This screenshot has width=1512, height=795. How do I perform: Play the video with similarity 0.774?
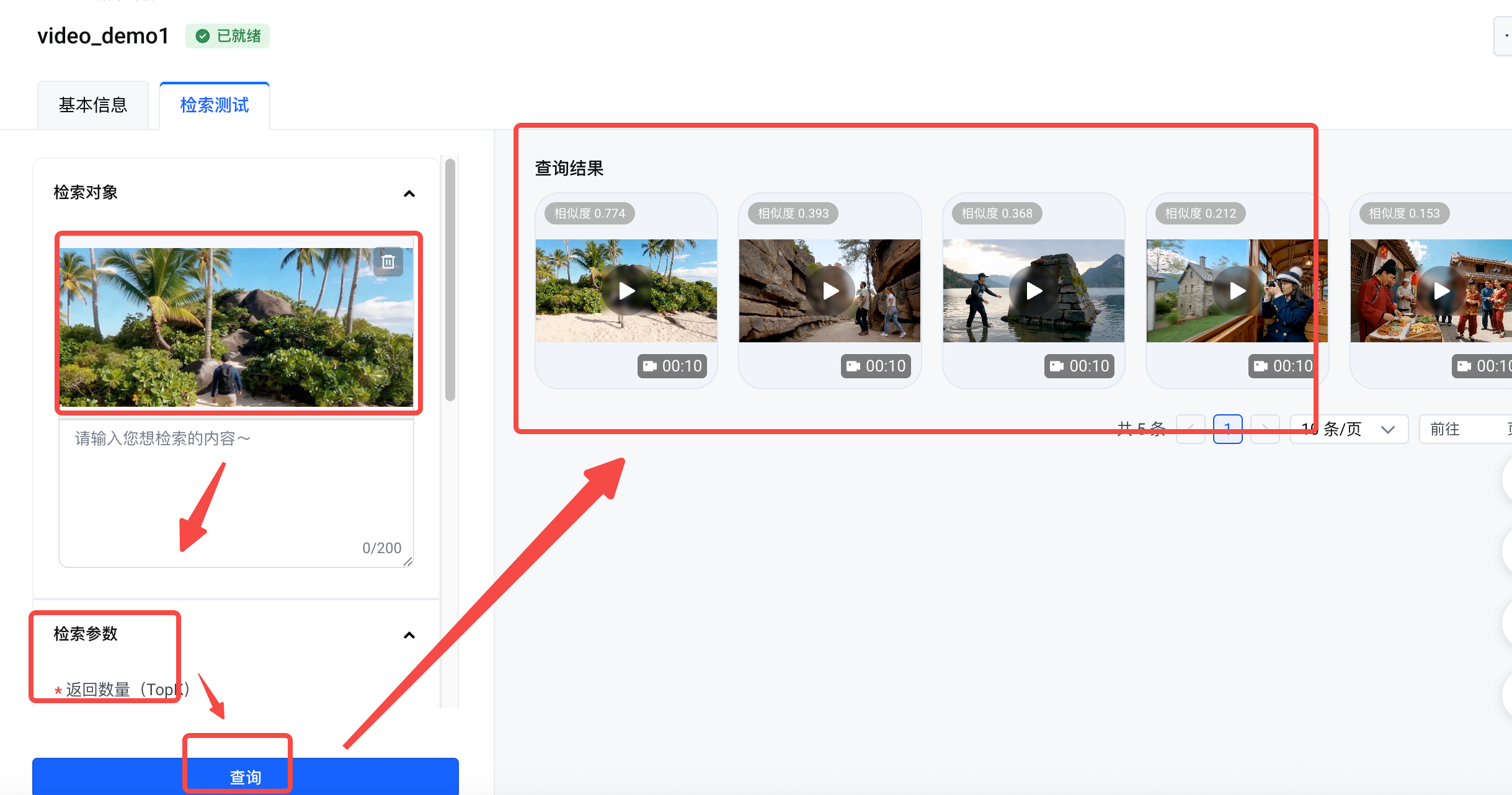coord(626,291)
